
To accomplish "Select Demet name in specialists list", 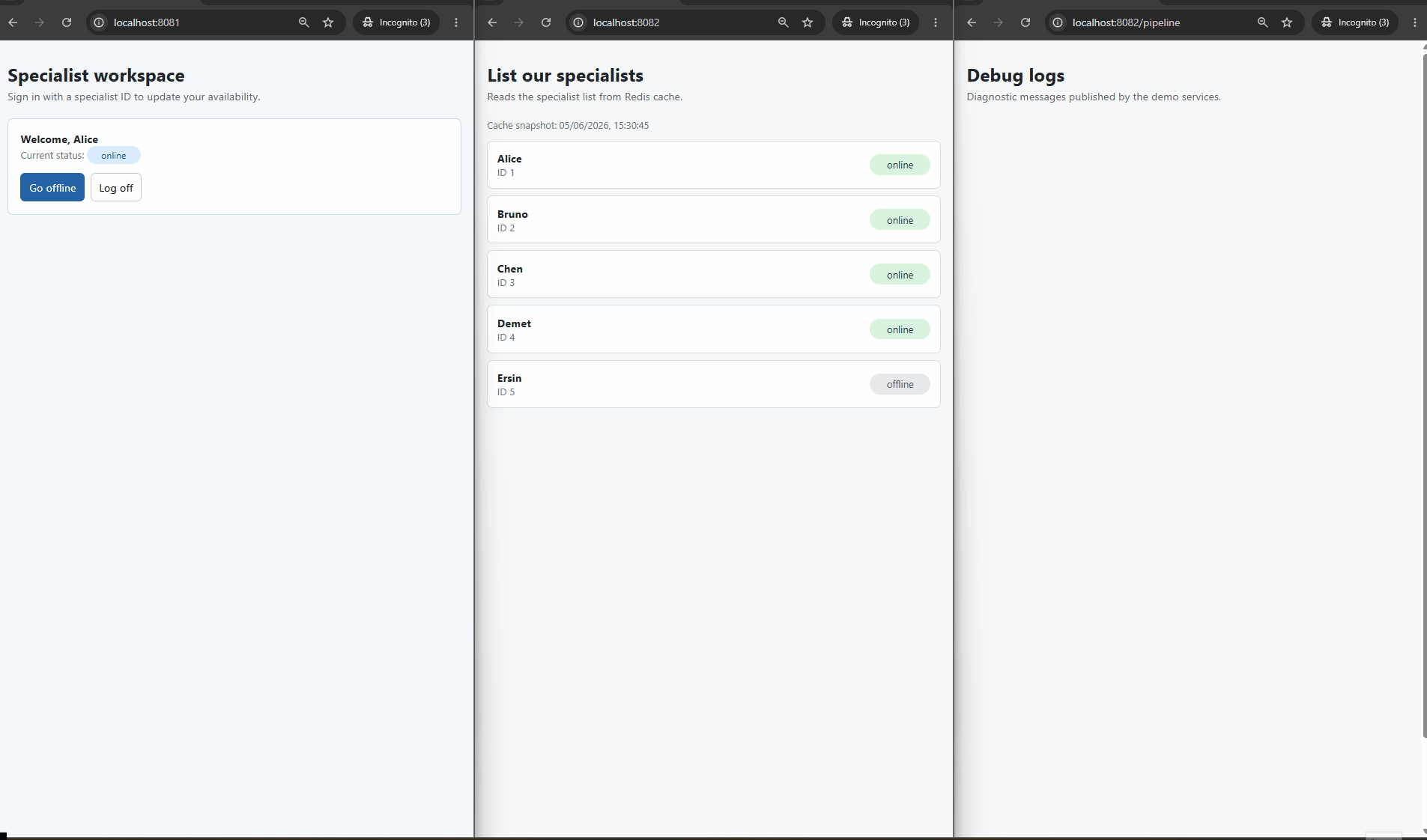I will pos(514,323).
